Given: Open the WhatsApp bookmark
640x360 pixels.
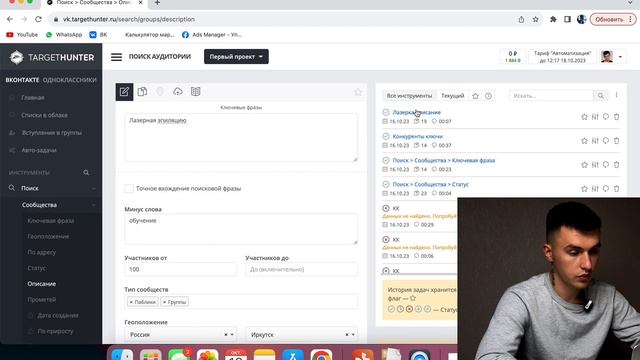Looking at the screenshot, I should tap(64, 35).
